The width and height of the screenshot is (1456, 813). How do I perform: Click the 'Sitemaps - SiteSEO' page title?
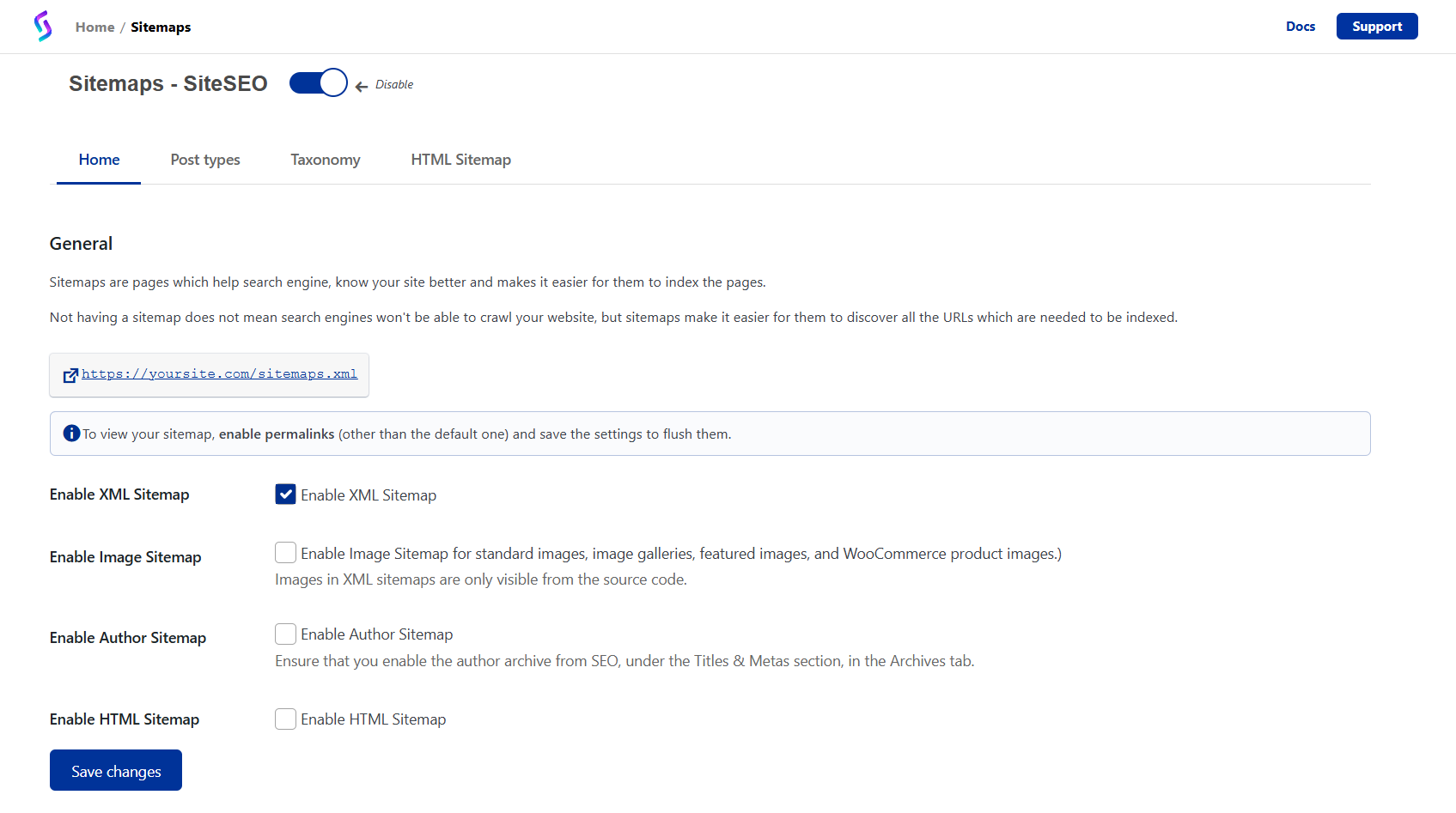[168, 83]
